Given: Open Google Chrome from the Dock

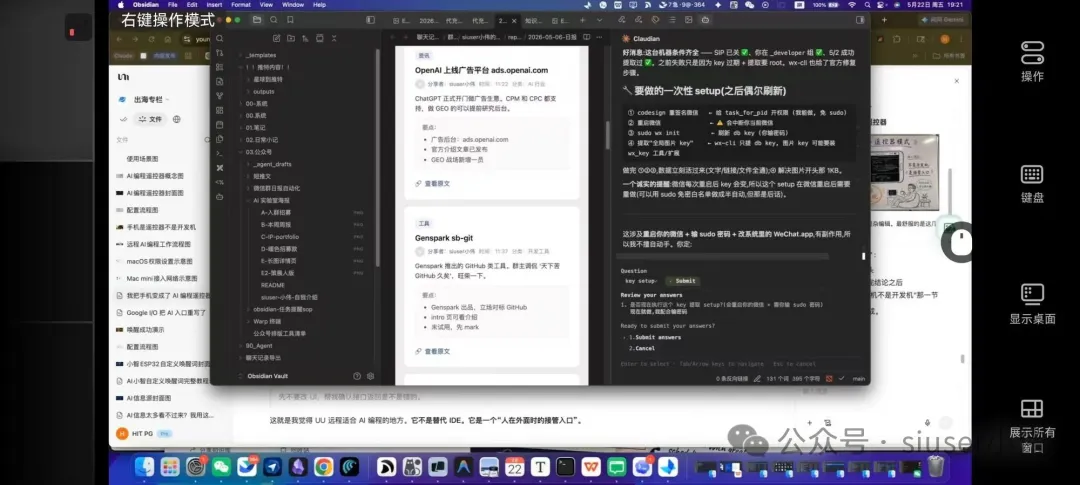Looking at the screenshot, I should (x=324, y=466).
